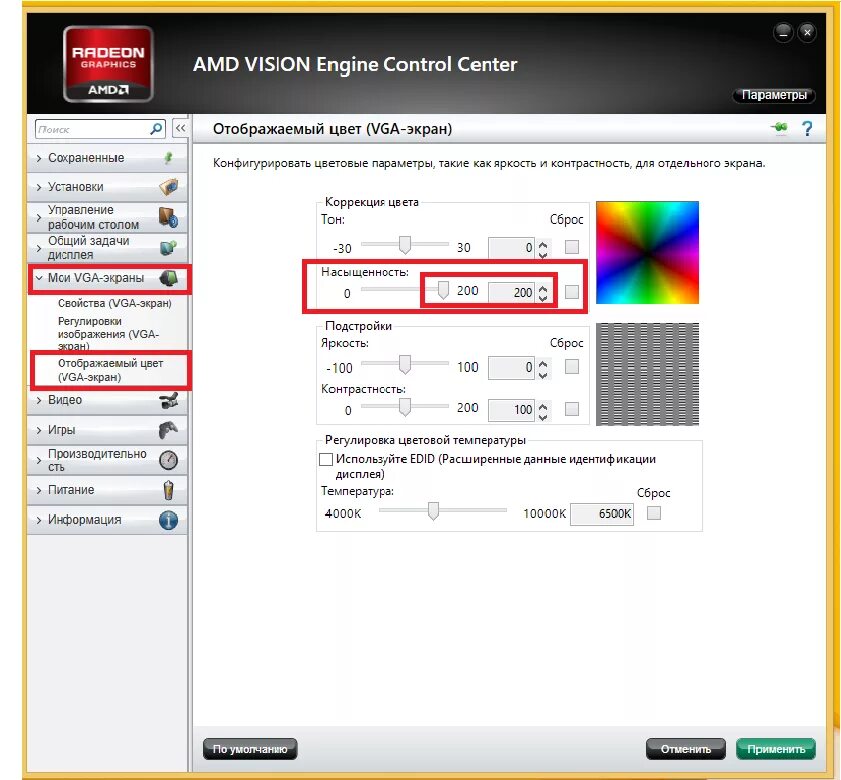Open help with the question mark icon

[807, 129]
